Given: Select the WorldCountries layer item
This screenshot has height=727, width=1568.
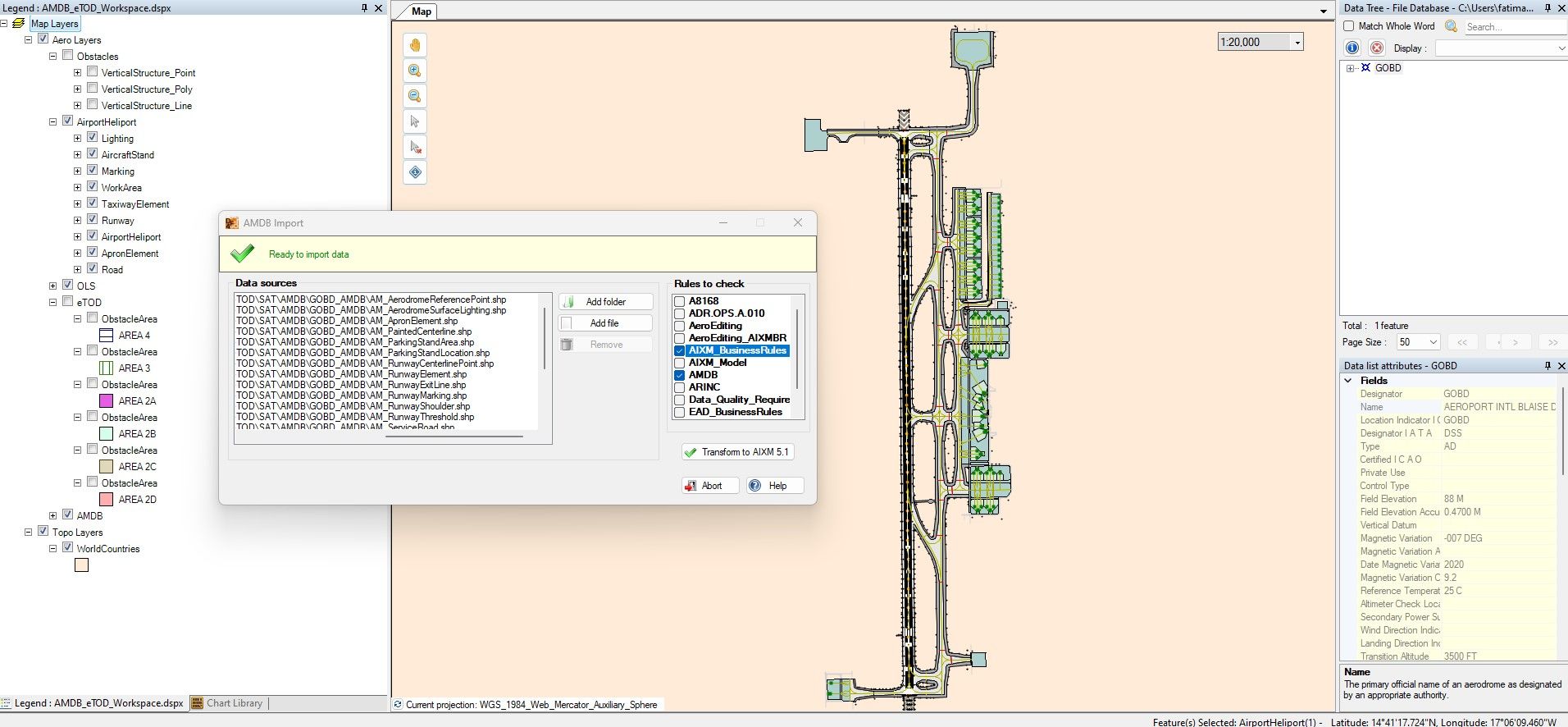Looking at the screenshot, I should click(108, 549).
